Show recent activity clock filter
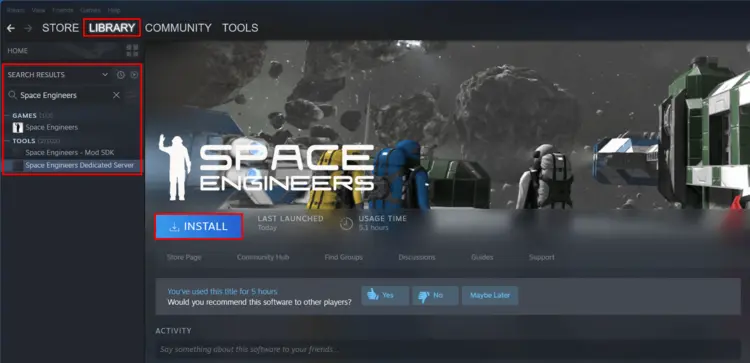Viewport: 750px width, 363px height. 121,75
